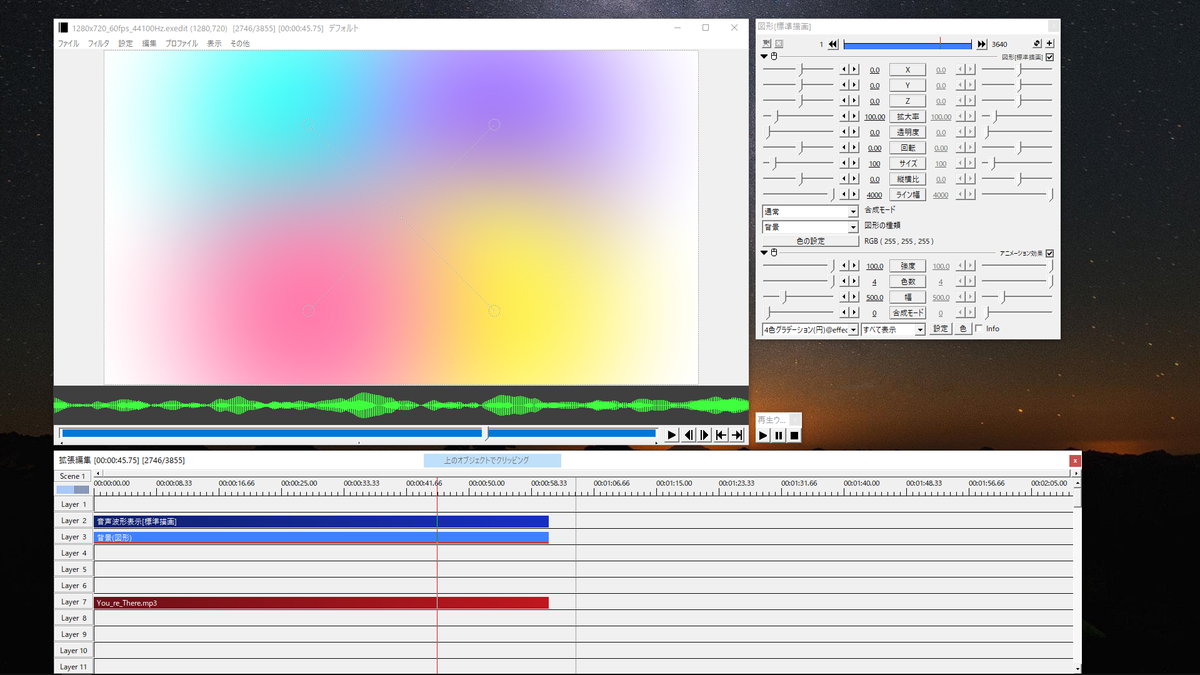Open the ファイル menu
The width and height of the screenshot is (1200, 675).
68,43
